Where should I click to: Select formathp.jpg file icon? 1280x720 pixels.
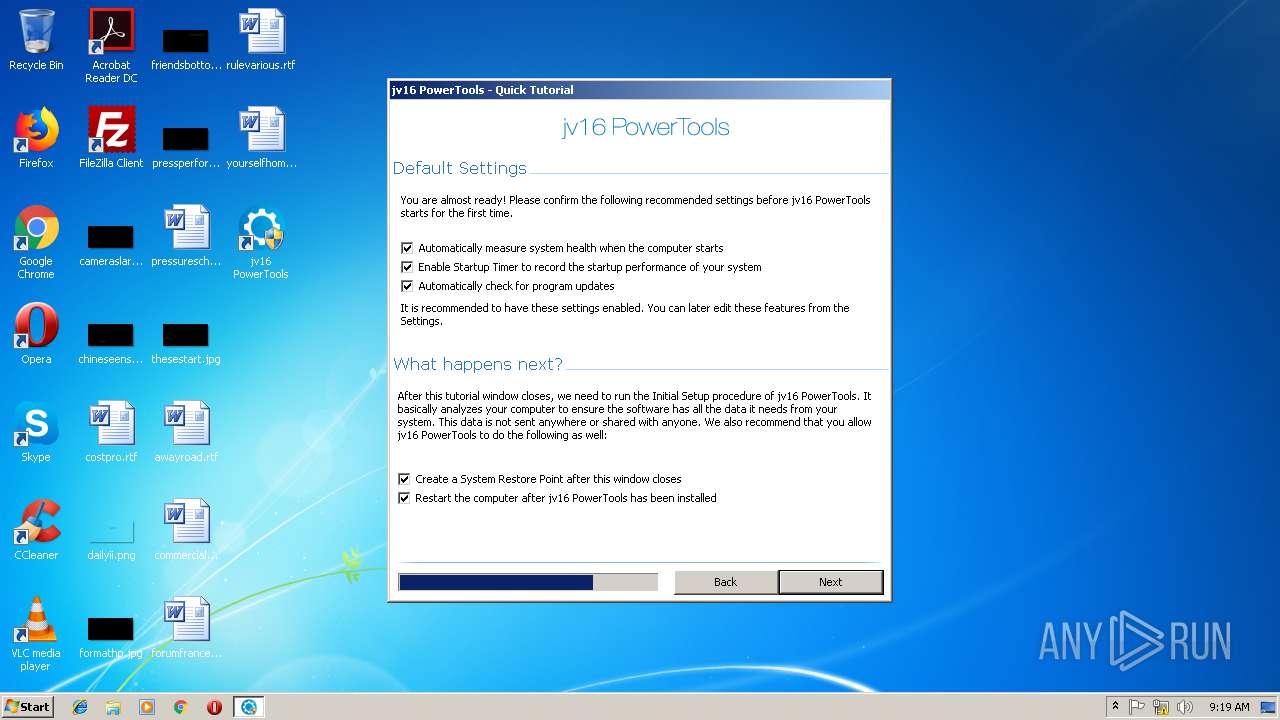[111, 634]
